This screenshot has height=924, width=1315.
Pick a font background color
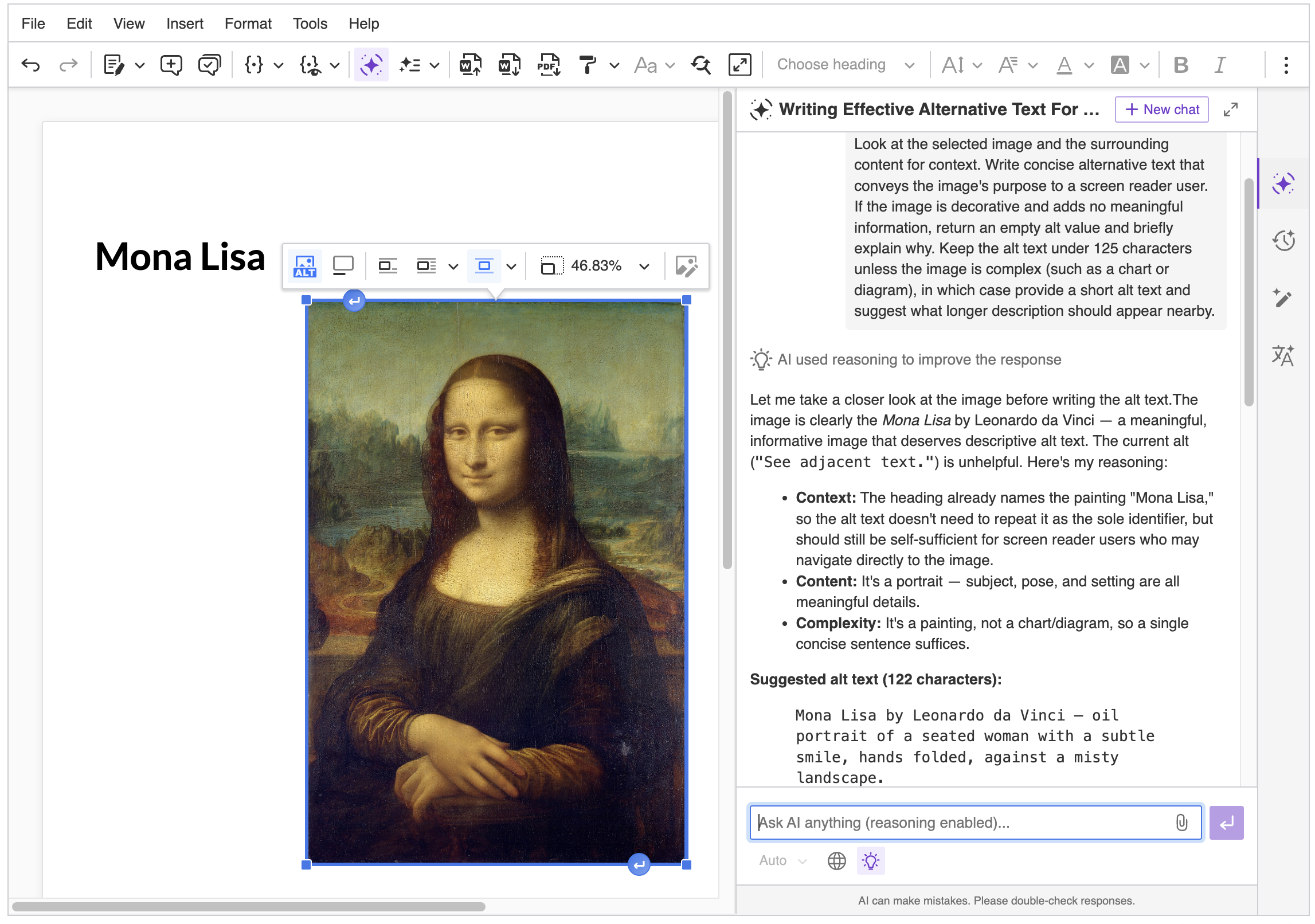coord(1120,65)
